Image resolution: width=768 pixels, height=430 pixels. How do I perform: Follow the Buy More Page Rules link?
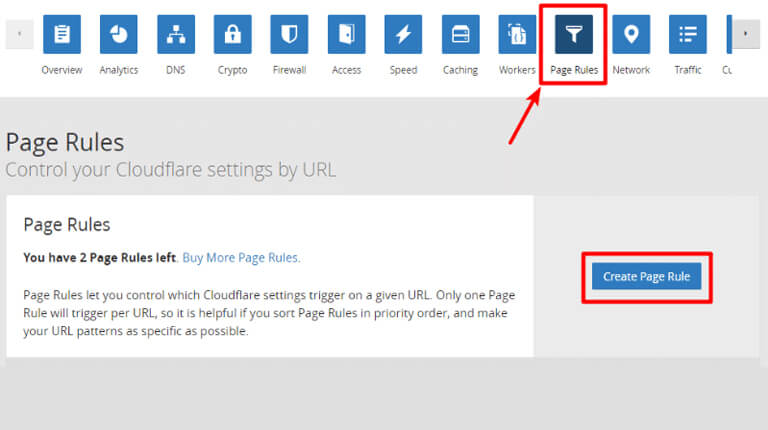241,258
